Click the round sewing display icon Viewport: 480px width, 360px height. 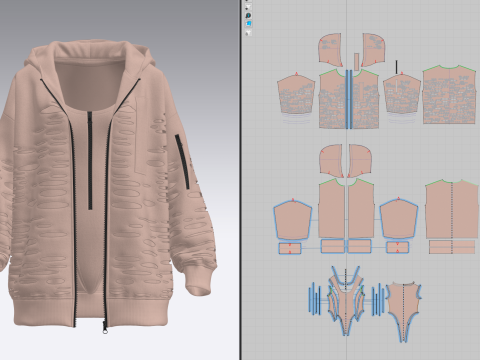pos(248,15)
